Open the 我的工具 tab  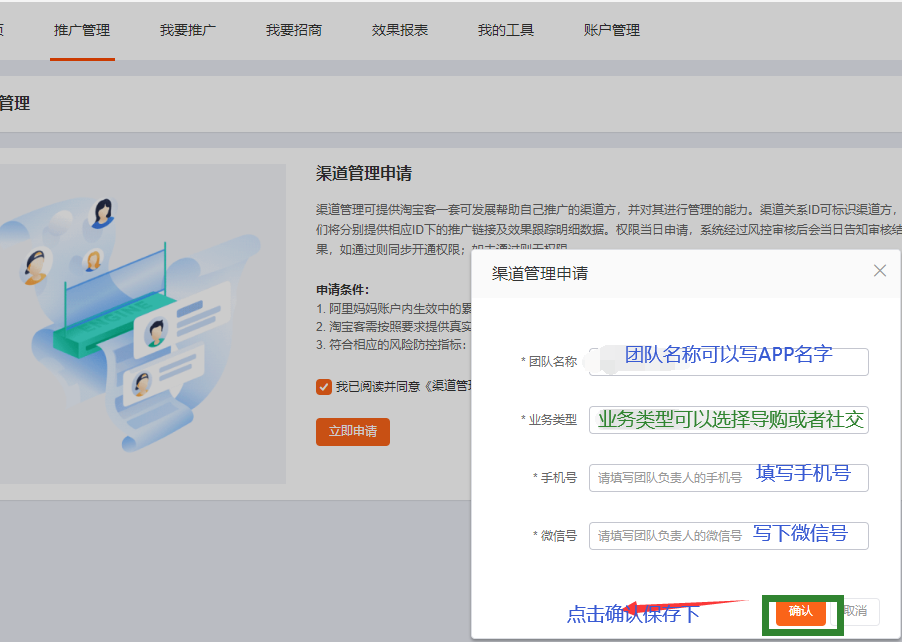pyautogui.click(x=506, y=30)
